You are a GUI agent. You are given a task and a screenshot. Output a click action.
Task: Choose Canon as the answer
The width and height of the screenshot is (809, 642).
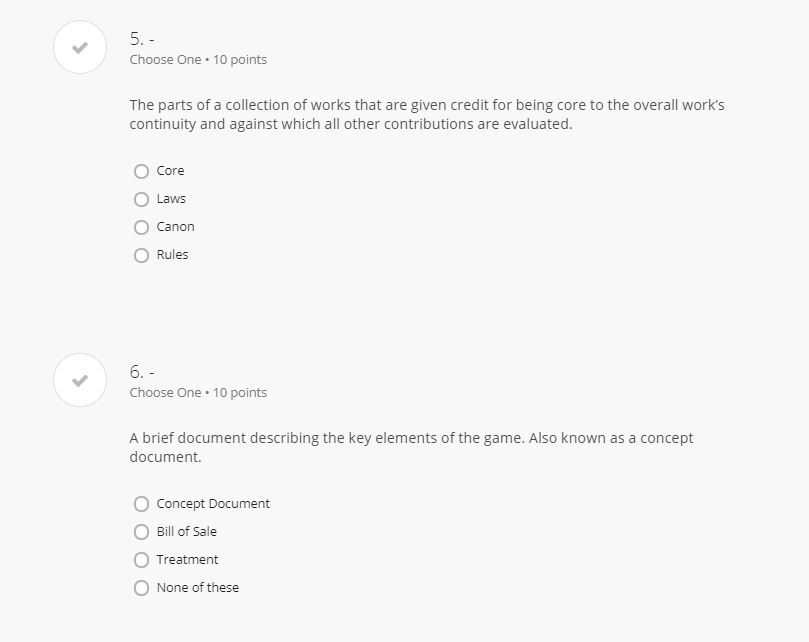(x=141, y=227)
